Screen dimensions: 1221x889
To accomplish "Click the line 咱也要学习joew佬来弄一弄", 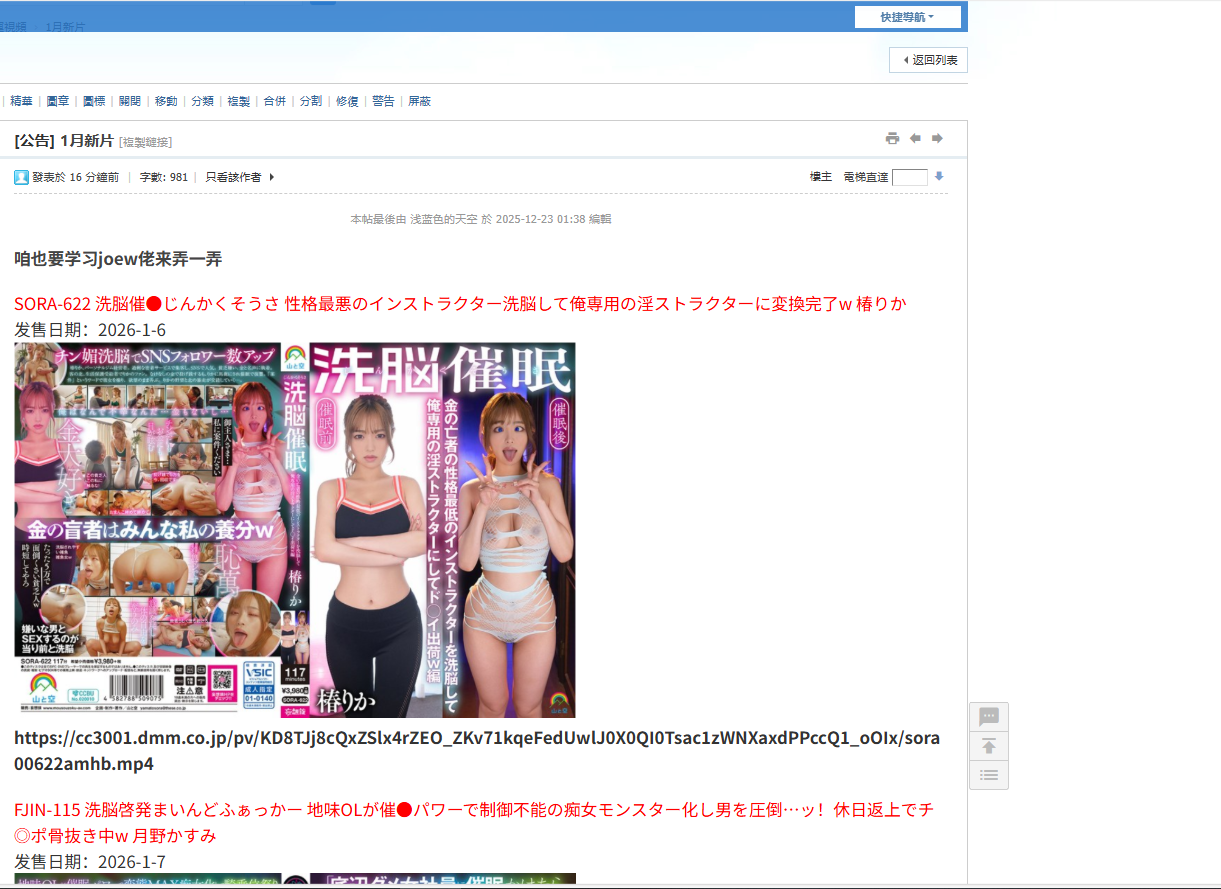I will click(x=118, y=260).
